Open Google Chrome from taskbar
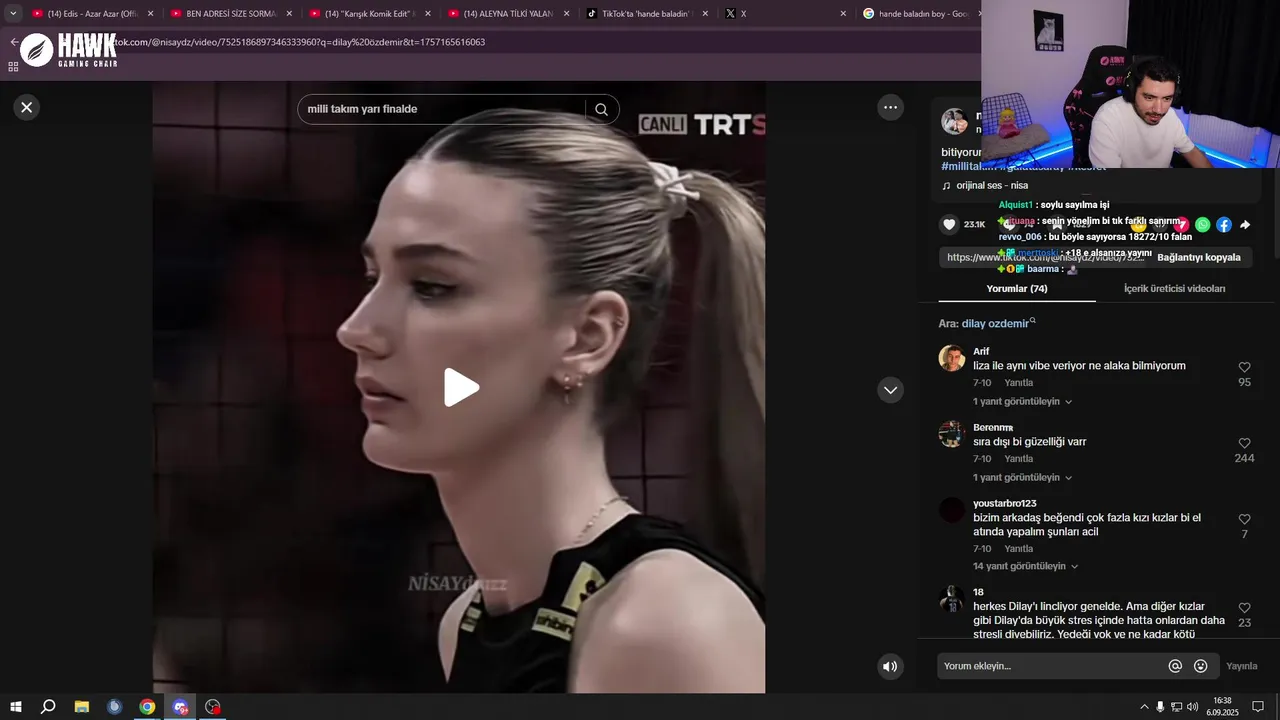This screenshot has height=720, width=1280. point(147,707)
